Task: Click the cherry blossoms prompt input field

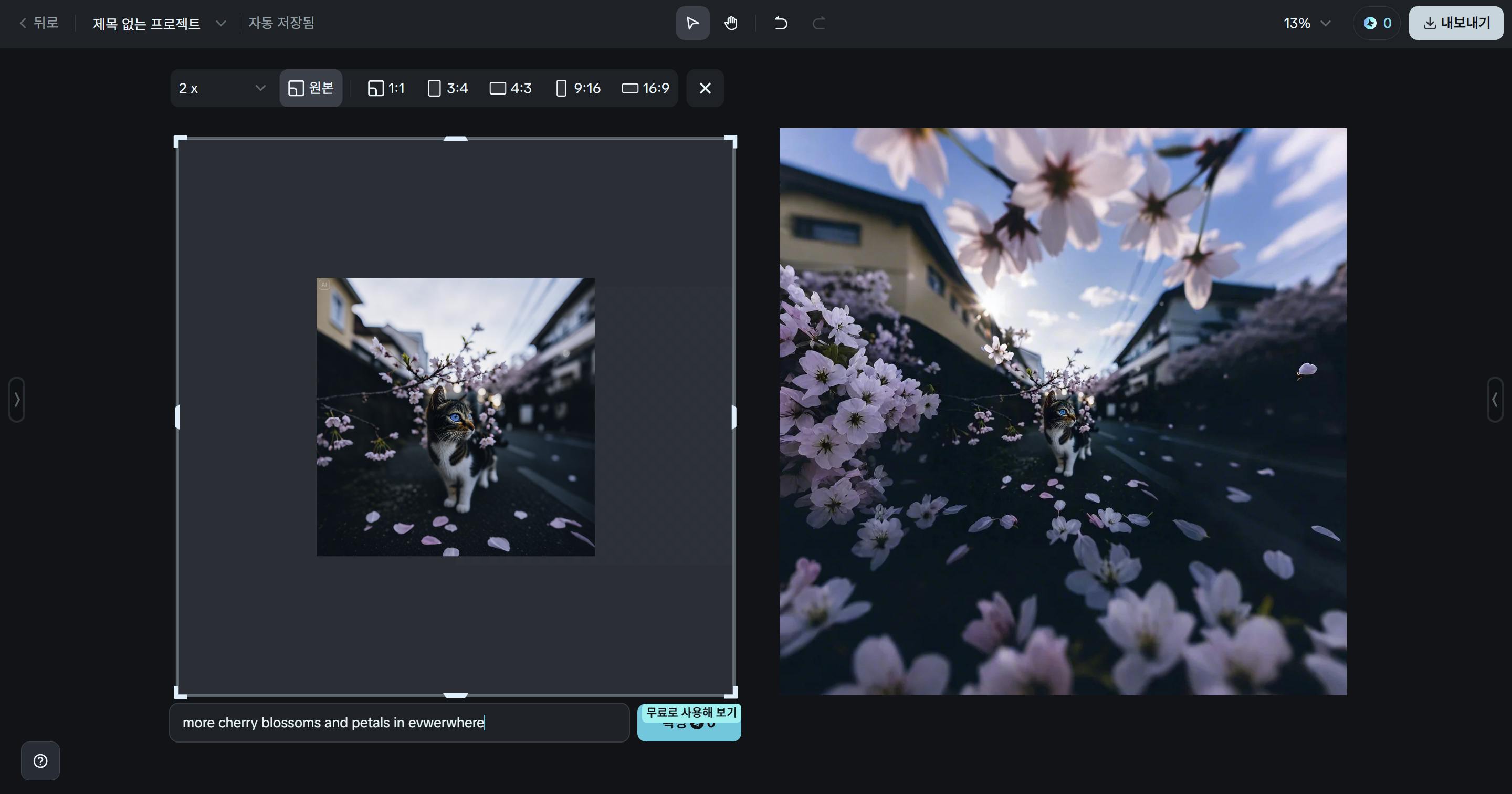Action: (x=399, y=723)
